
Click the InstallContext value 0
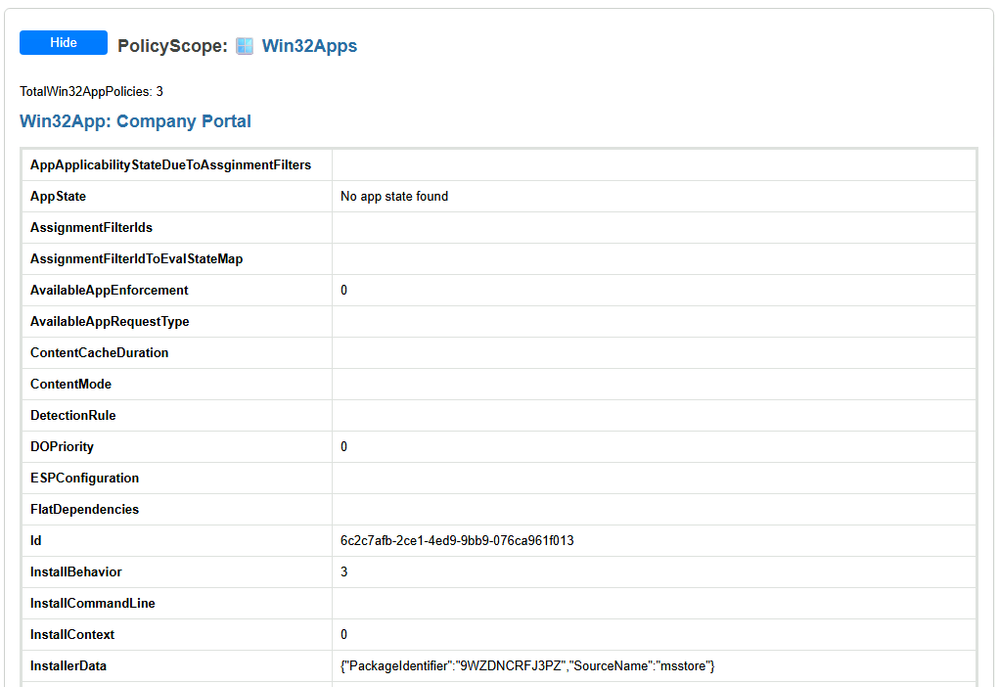(344, 634)
